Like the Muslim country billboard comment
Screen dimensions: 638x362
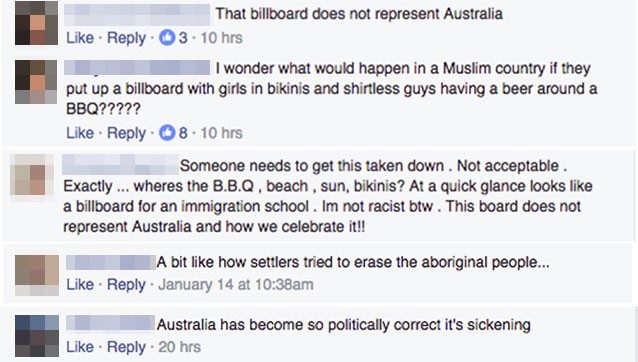(80, 133)
